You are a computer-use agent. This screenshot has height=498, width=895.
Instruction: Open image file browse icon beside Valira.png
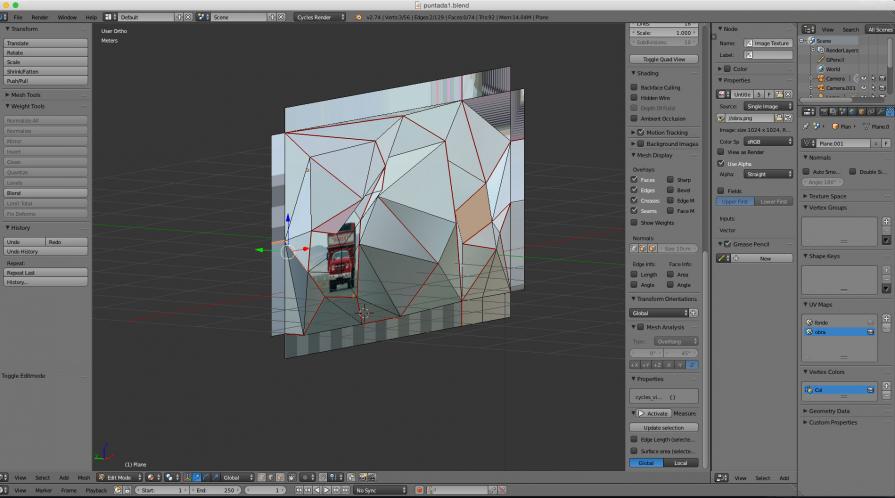[x=778, y=118]
